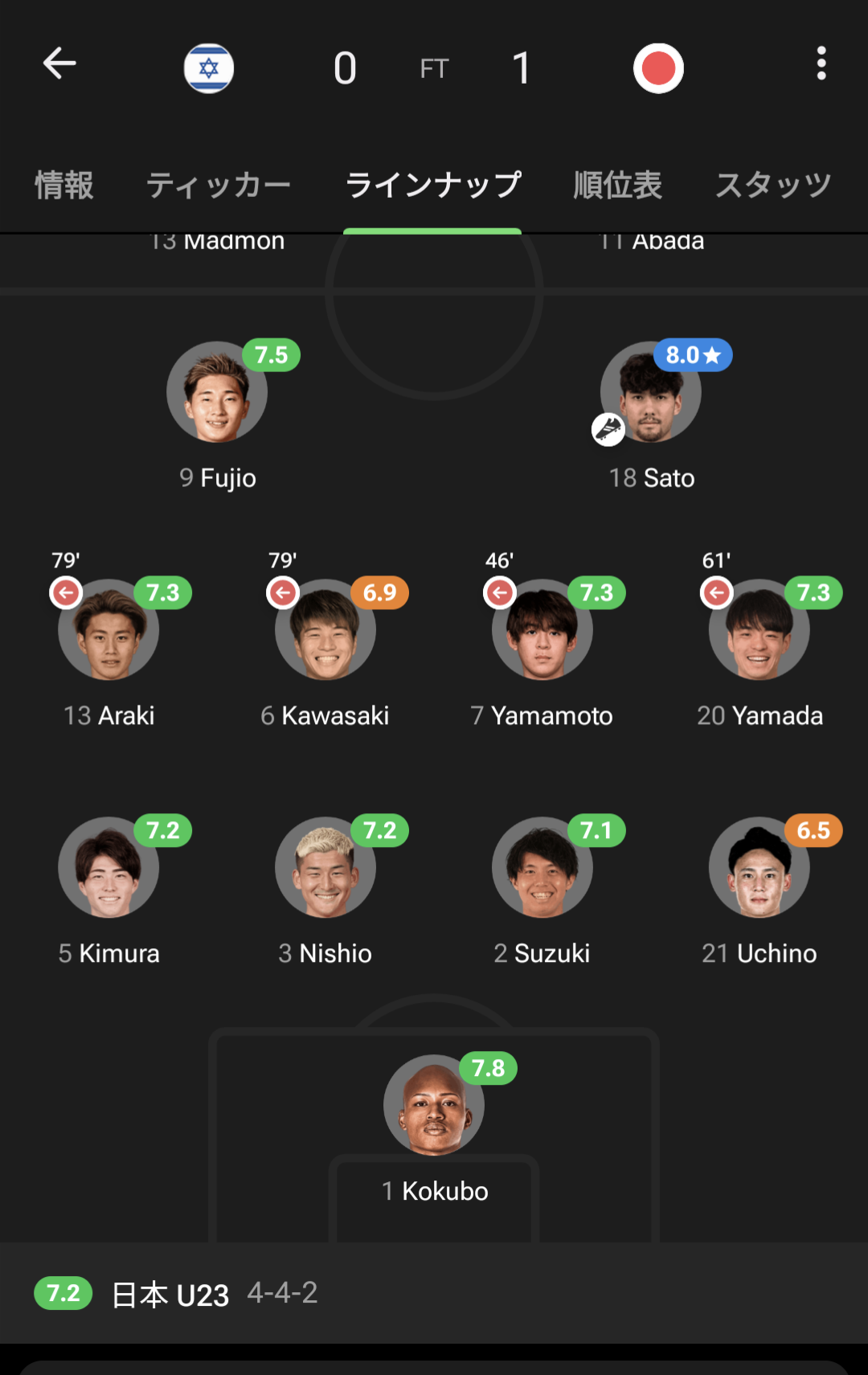Tap Yamada's substitution arrow icon
Screen dimensions: 868x1375
click(717, 593)
